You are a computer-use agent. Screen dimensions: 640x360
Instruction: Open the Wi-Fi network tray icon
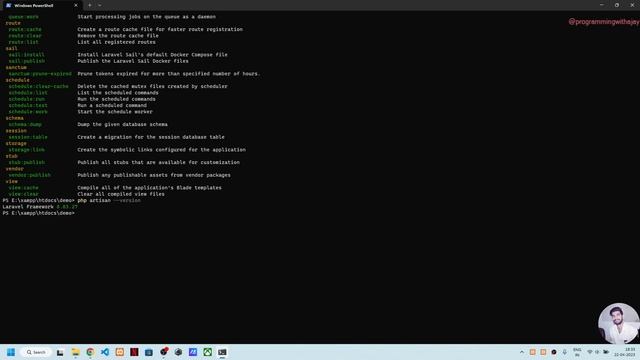(x=590, y=352)
